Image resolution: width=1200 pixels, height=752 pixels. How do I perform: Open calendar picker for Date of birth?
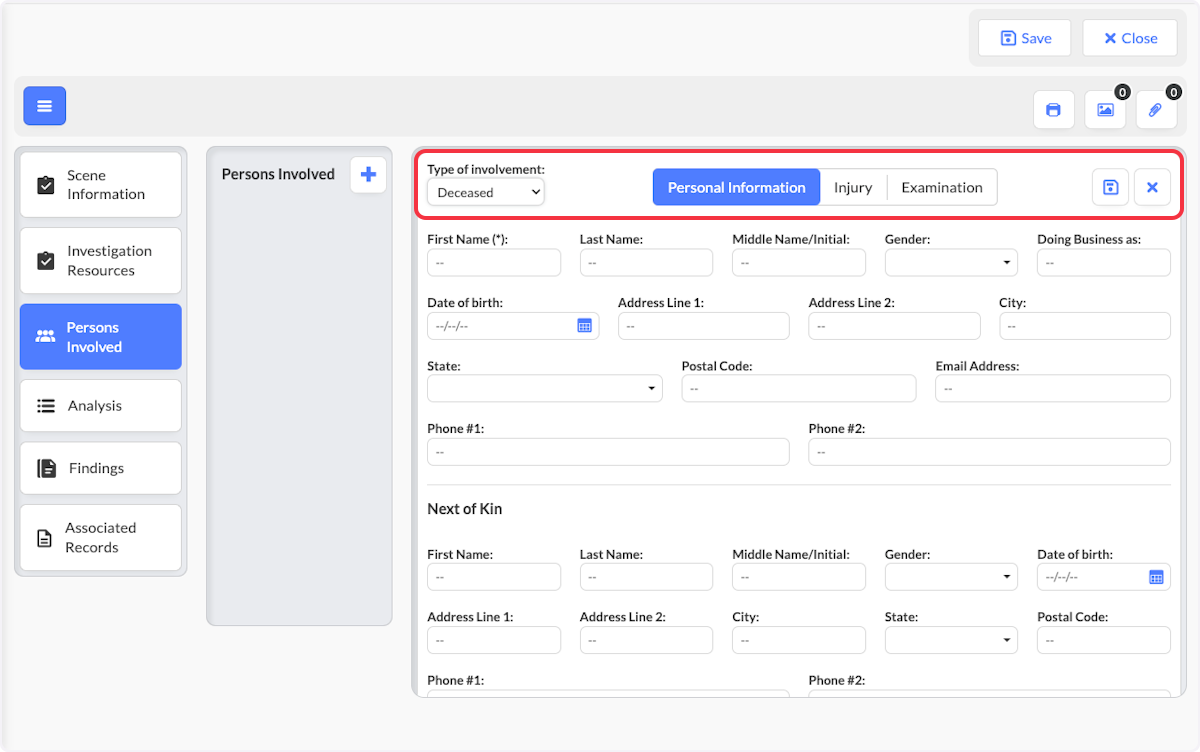click(x=585, y=326)
